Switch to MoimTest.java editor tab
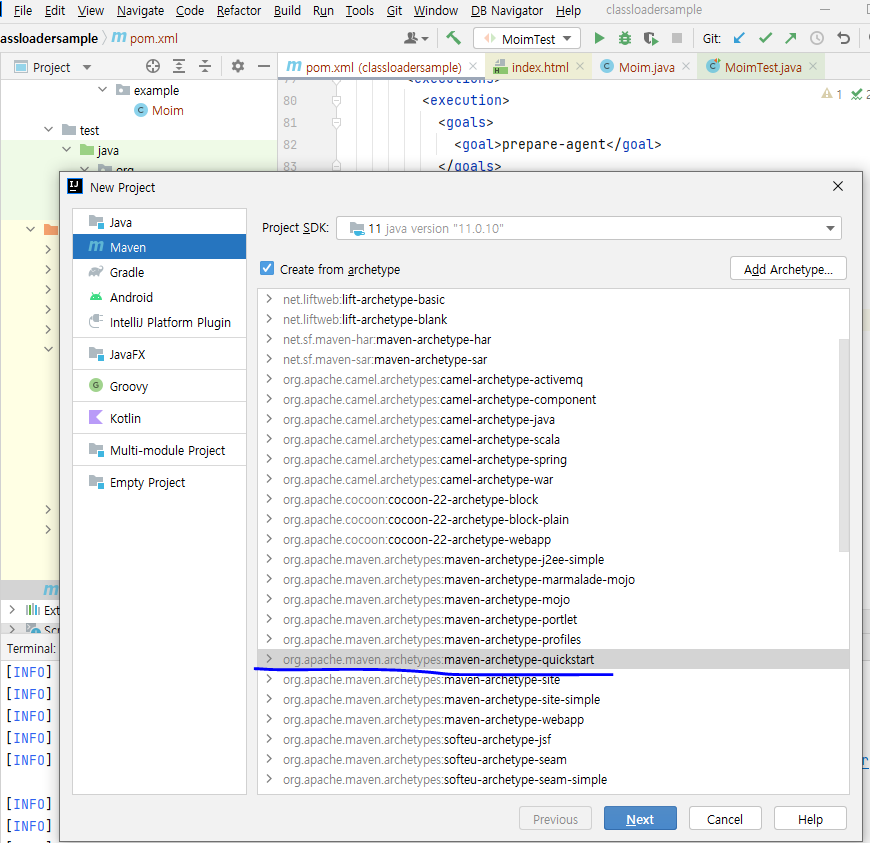The width and height of the screenshot is (870, 843). [763, 67]
